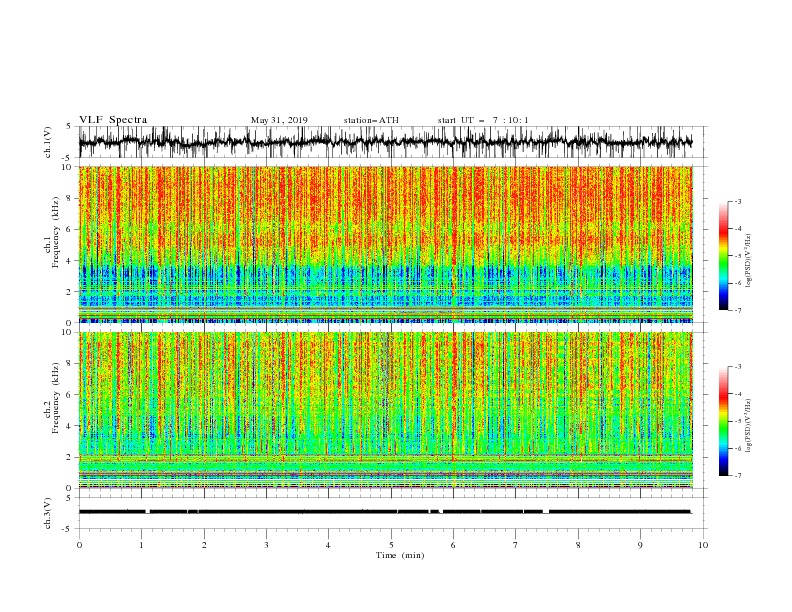Select the "start UT = 7:10:1" text

coord(483,120)
